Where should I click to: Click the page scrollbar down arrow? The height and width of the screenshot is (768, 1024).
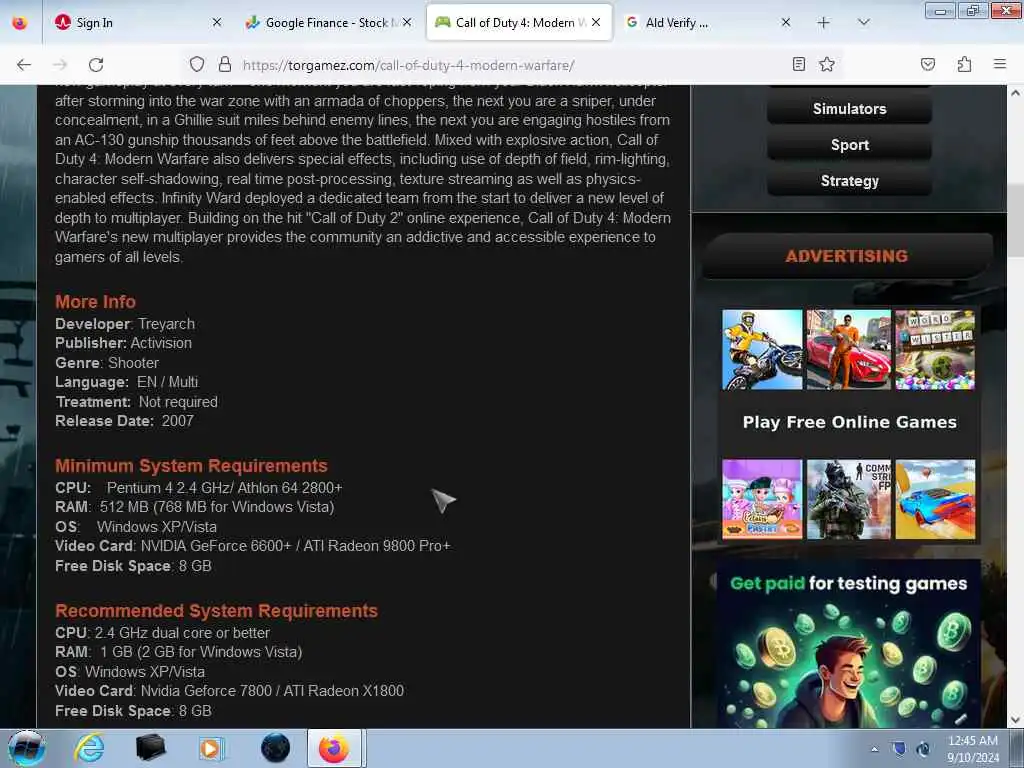[1015, 720]
